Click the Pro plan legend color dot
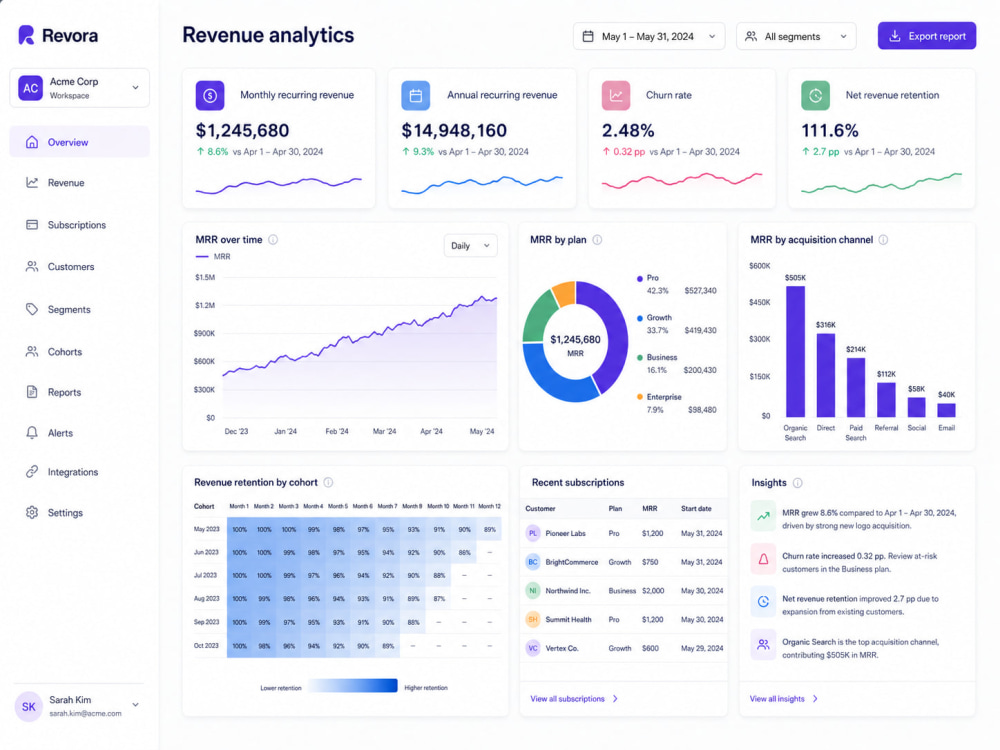1000x750 pixels. coord(640,279)
